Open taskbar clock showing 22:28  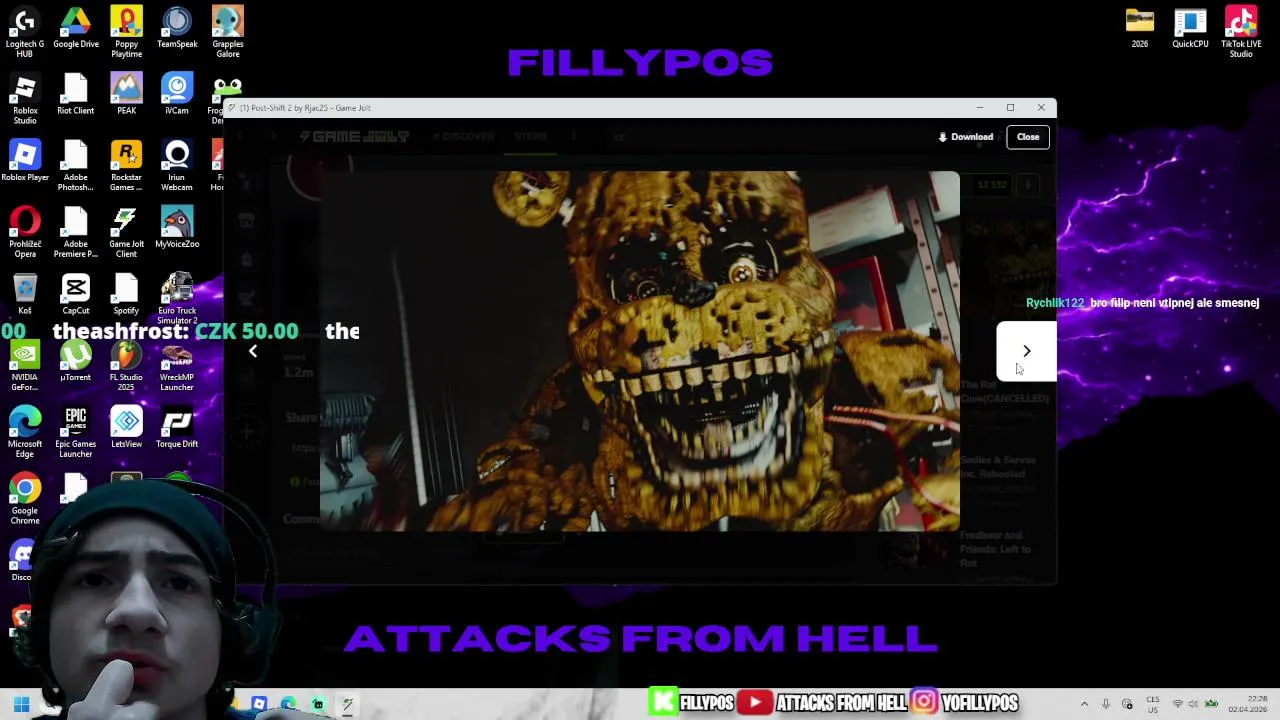coord(1248,704)
